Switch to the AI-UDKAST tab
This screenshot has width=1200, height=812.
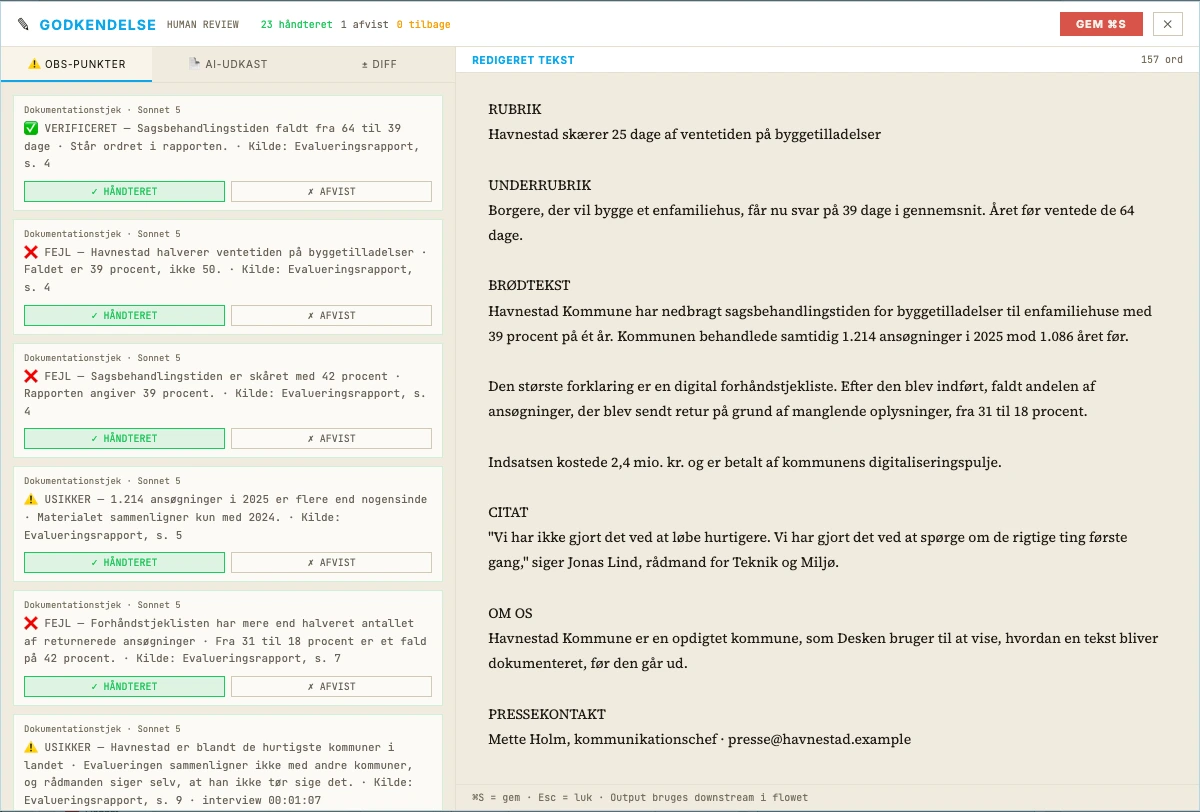point(228,64)
